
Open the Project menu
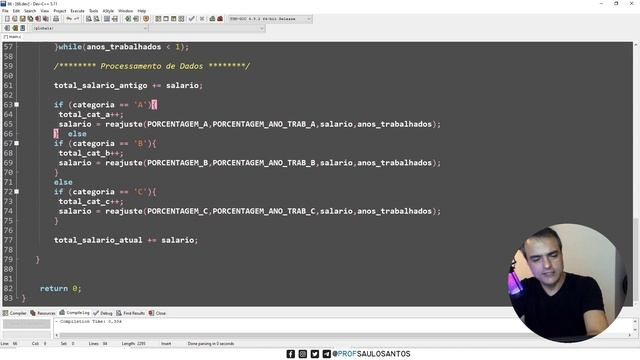(60, 11)
